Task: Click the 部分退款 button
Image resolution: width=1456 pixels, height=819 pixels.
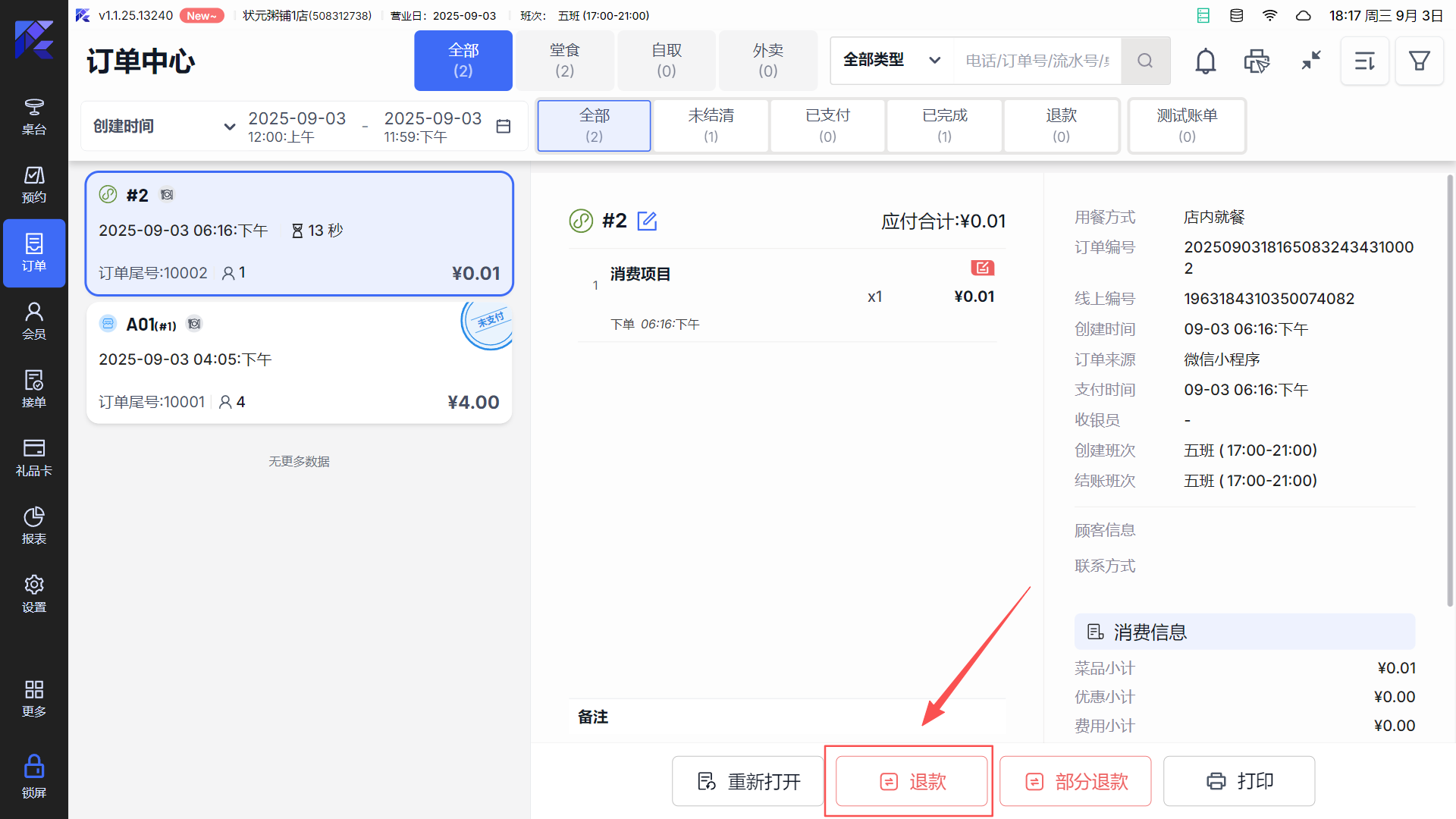Action: click(x=1075, y=781)
